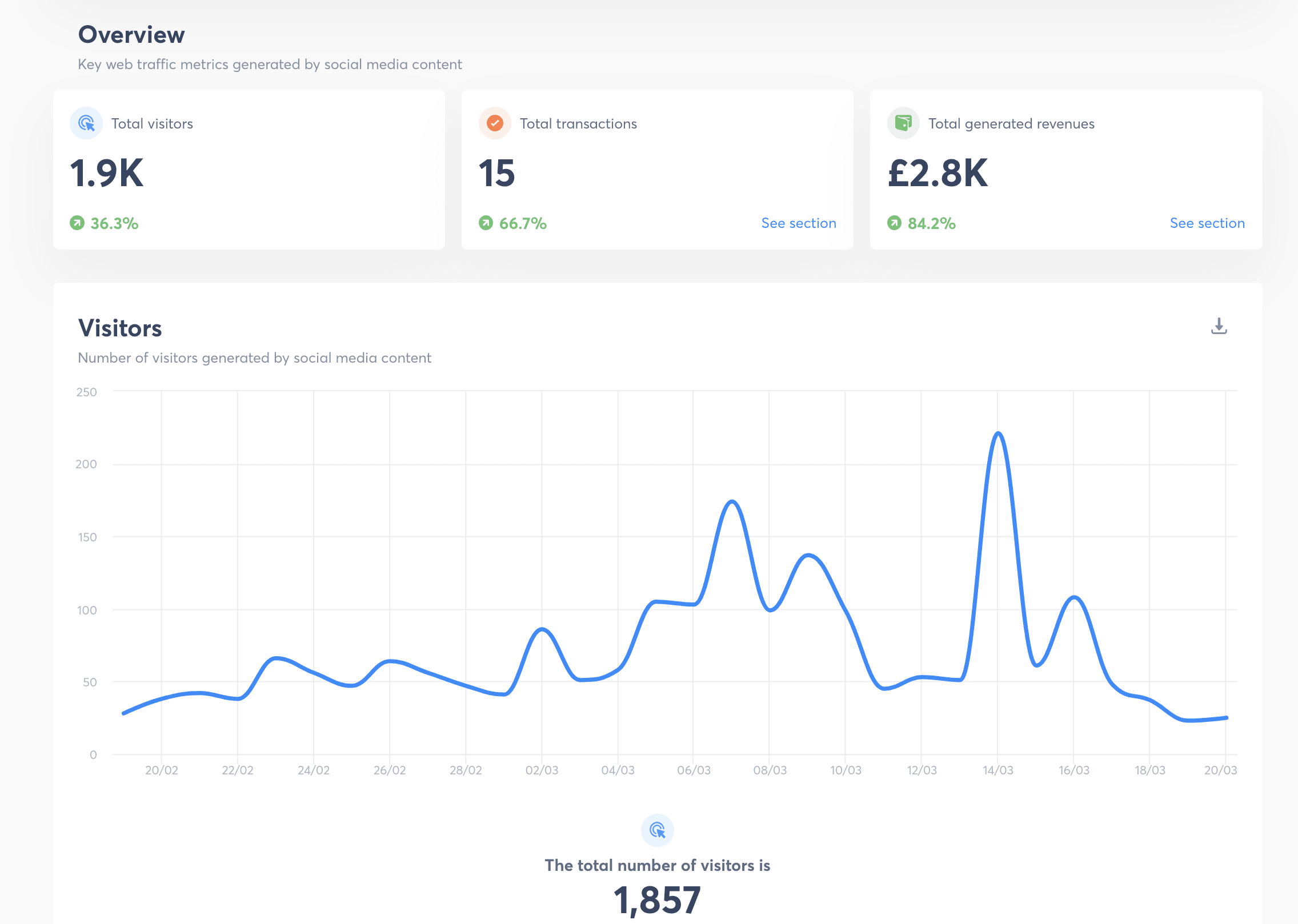Image resolution: width=1298 pixels, height=924 pixels.
Task: Click the 100 y-axis label
Action: click(x=87, y=610)
